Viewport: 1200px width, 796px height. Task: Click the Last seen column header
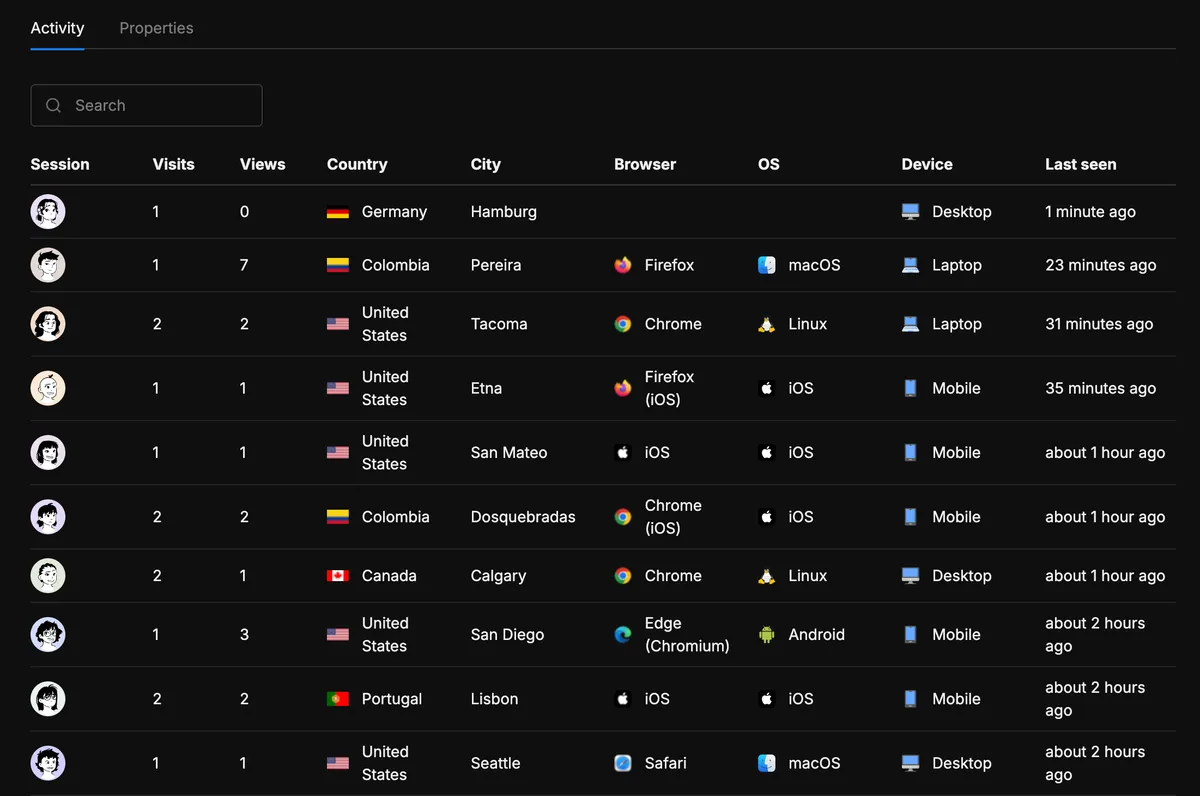pos(1081,164)
